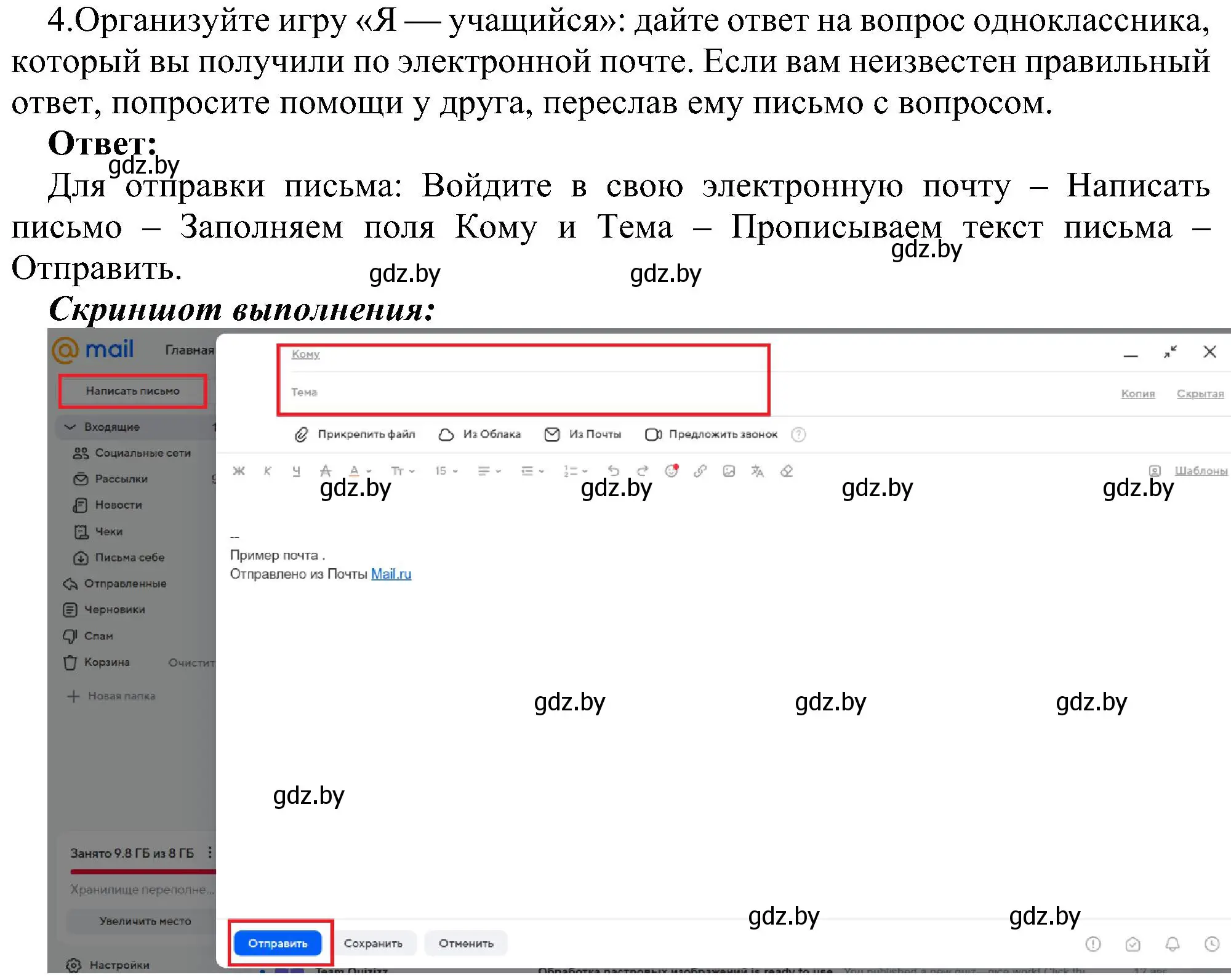Open Шаблоны templates link
The height and width of the screenshot is (980, 1231).
point(1201,471)
